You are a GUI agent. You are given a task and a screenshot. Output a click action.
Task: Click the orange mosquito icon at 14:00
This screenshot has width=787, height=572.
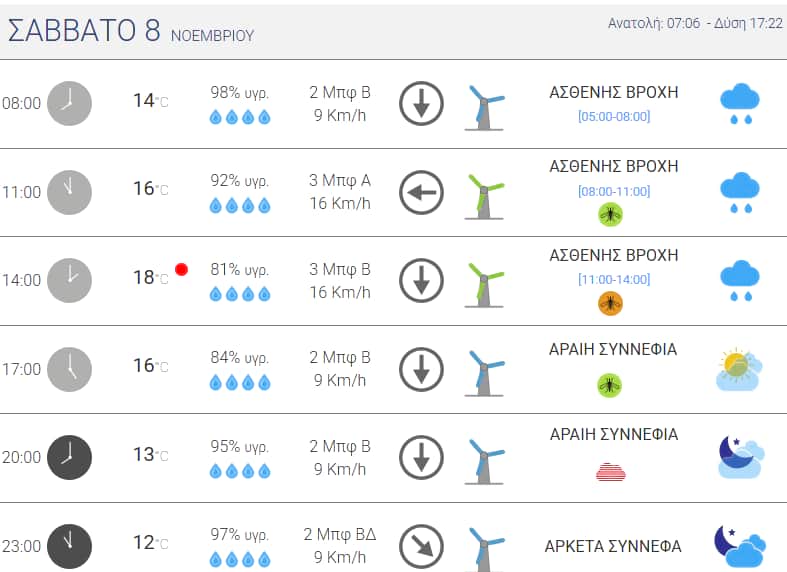pyautogui.click(x=610, y=303)
